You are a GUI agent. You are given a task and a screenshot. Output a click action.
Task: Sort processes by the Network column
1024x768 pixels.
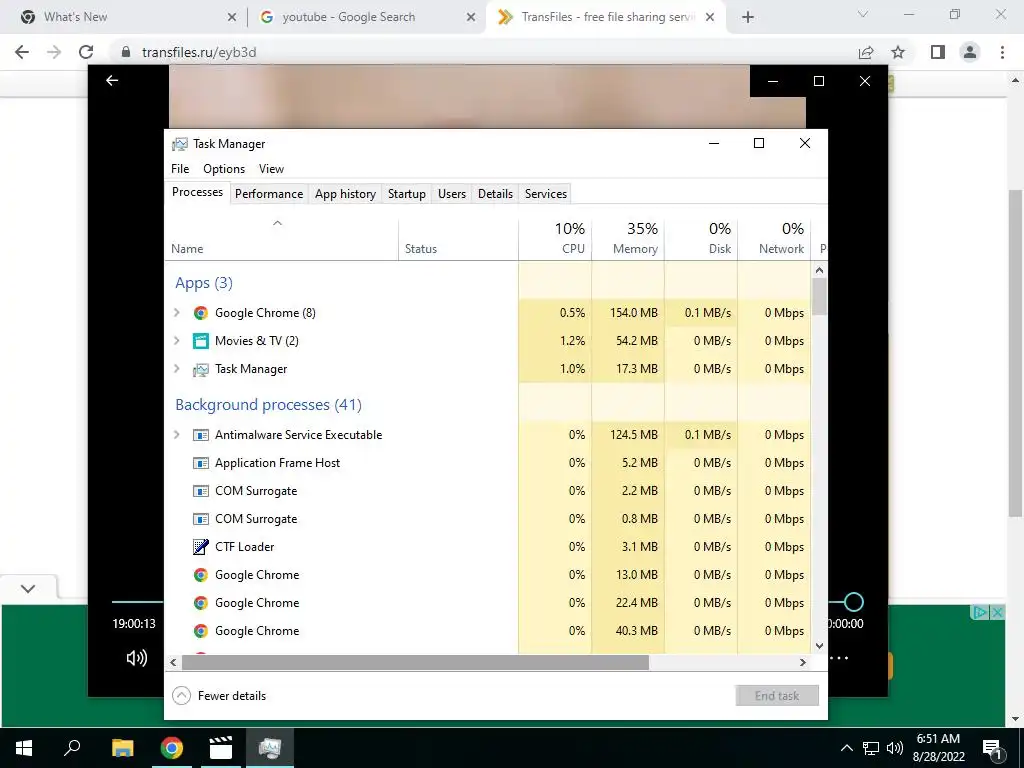click(x=775, y=239)
